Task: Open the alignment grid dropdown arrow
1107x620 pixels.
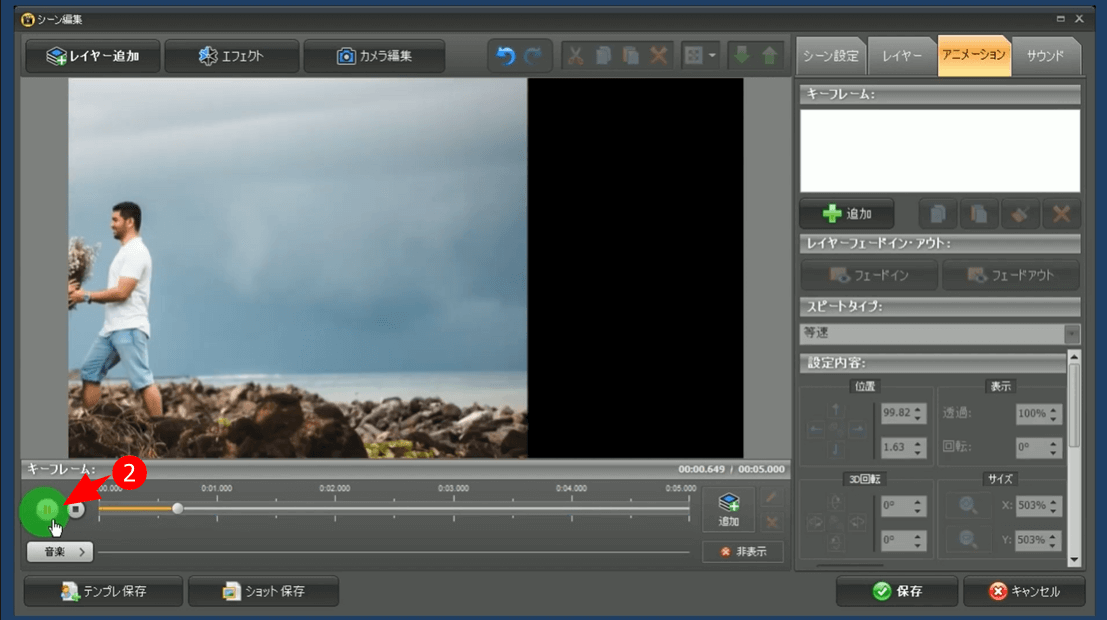Action: point(712,56)
